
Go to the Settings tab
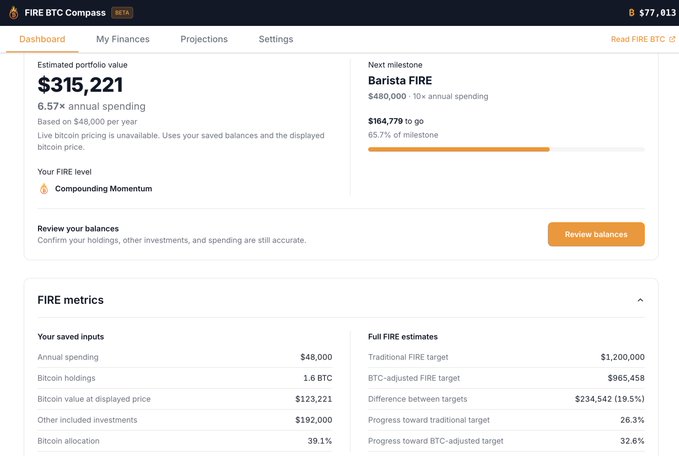click(x=276, y=39)
